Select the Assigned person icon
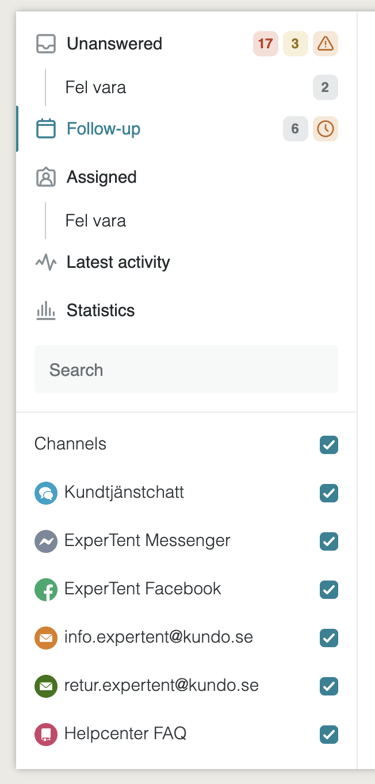 [46, 177]
